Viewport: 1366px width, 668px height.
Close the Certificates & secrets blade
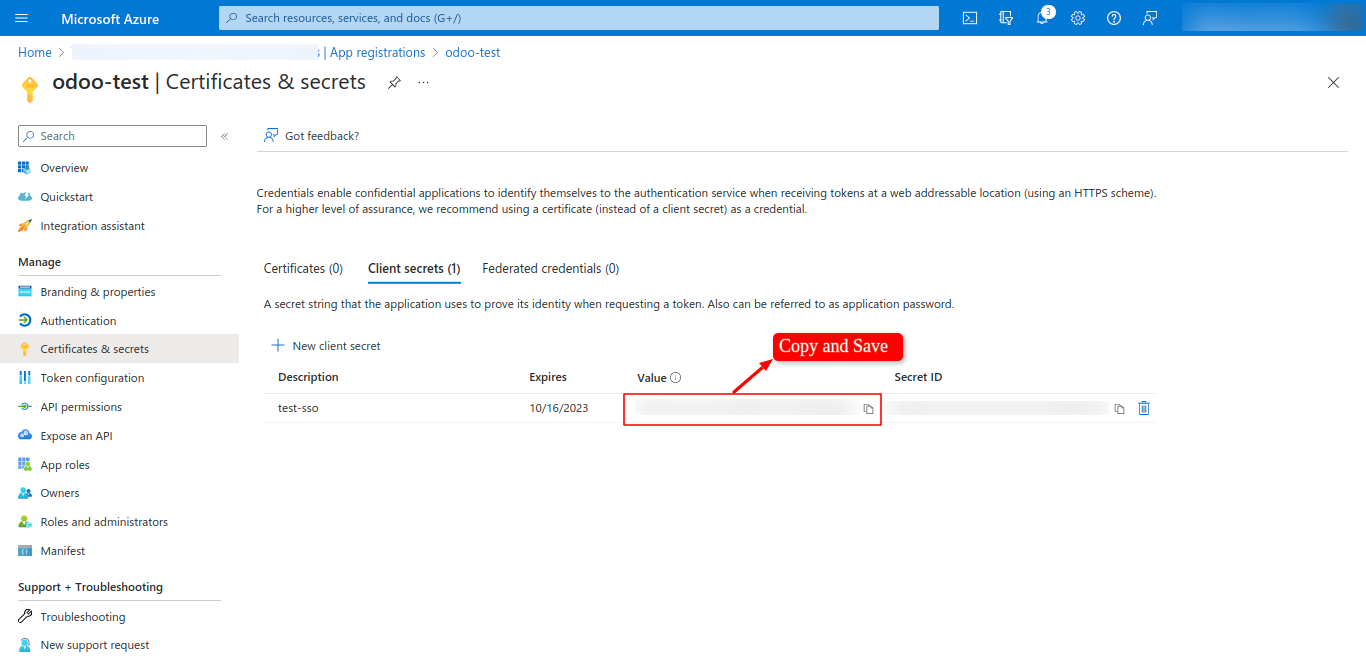click(1333, 83)
